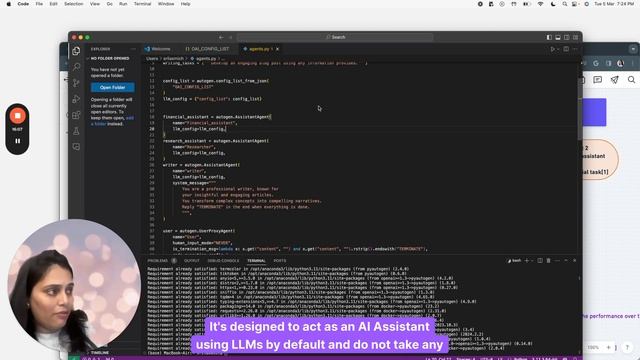Screen dimensions: 640x360
Task: Create a new terminal with plus icon
Action: pos(527,260)
